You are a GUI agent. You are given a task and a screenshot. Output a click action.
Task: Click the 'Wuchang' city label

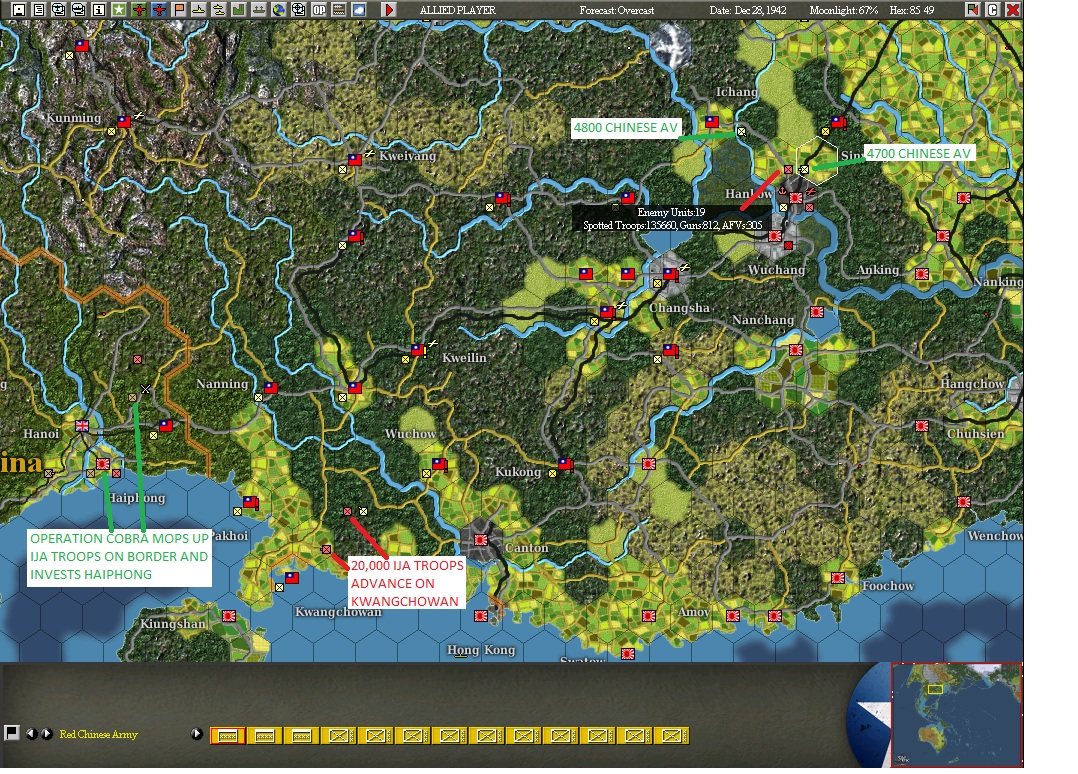[x=776, y=269]
